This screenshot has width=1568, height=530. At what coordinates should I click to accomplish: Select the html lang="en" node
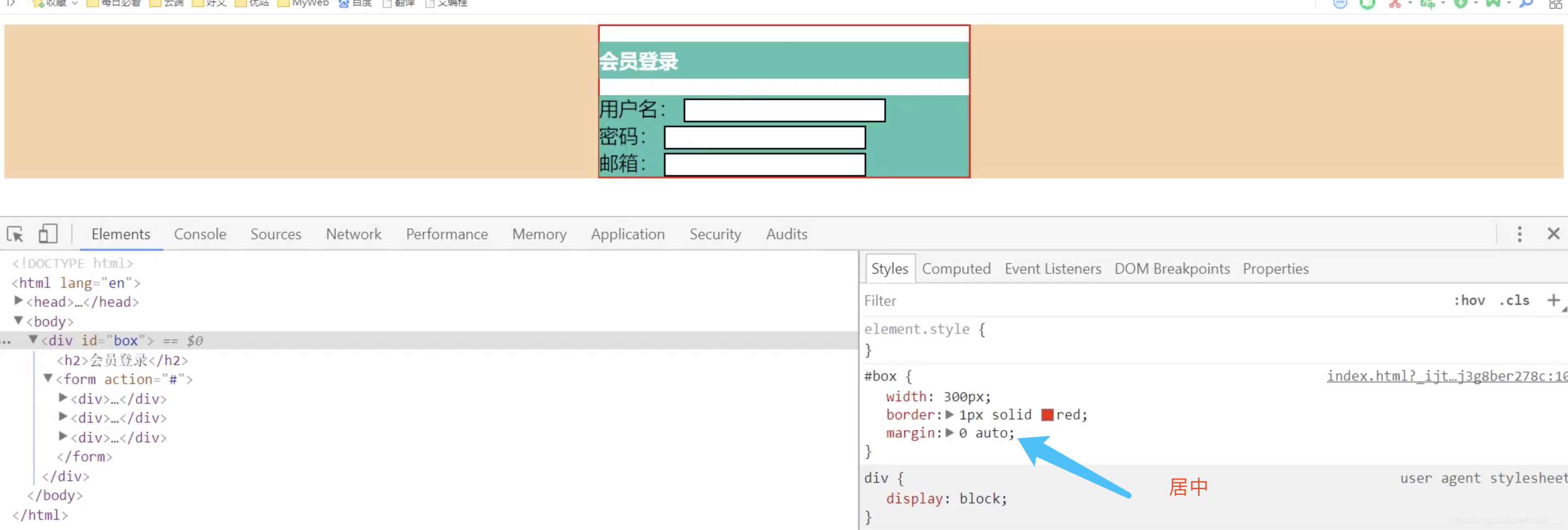[76, 283]
